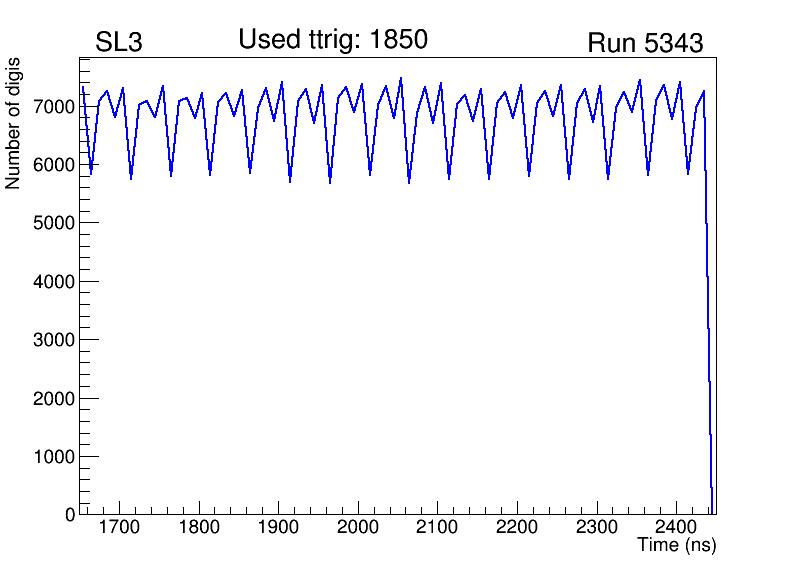Viewport: 796px width, 572px height.
Task: Click the 1800 tick label on x-axis
Action: click(199, 527)
